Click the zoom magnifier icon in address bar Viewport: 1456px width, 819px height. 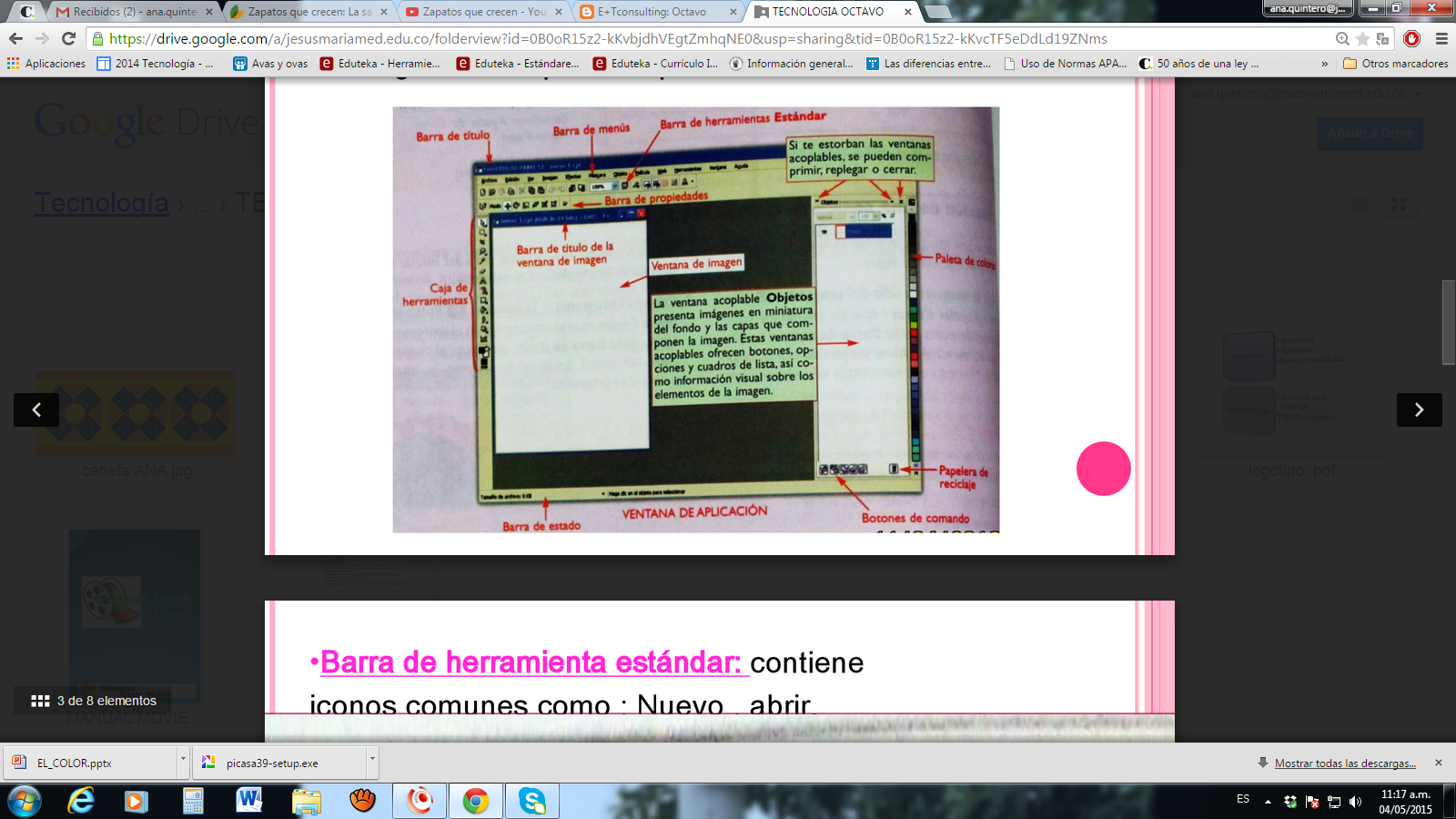point(1342,39)
